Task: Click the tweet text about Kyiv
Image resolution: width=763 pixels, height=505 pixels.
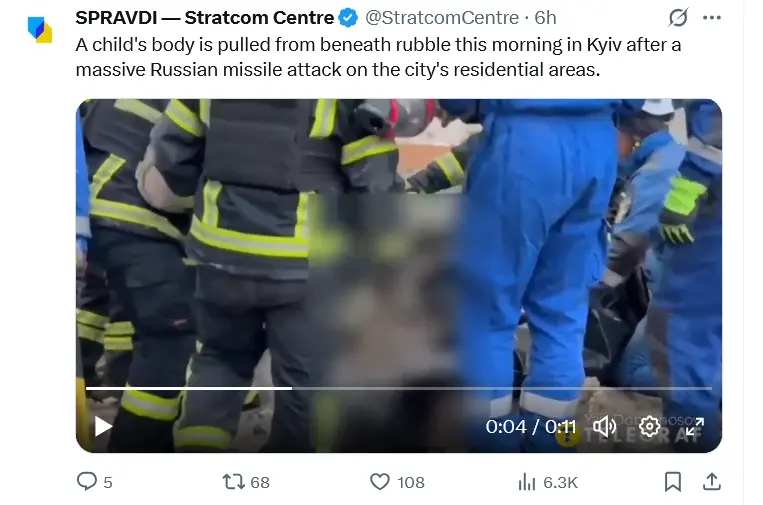Action: click(x=378, y=57)
